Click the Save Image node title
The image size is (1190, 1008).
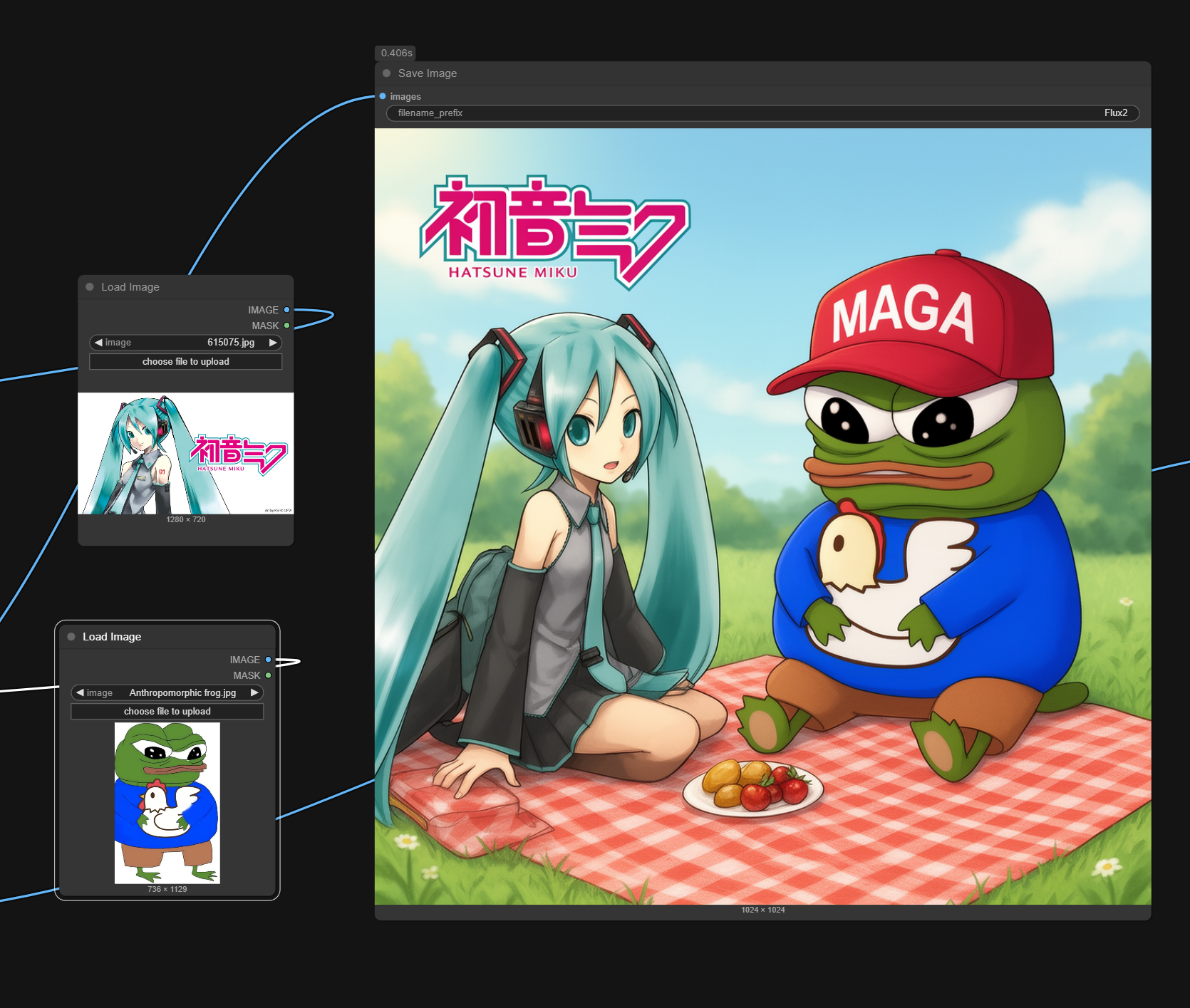click(x=428, y=73)
